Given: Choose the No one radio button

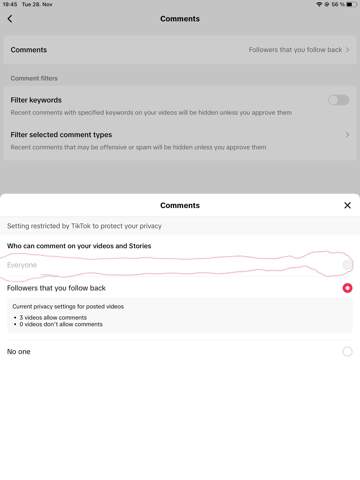Looking at the screenshot, I should pyautogui.click(x=347, y=352).
